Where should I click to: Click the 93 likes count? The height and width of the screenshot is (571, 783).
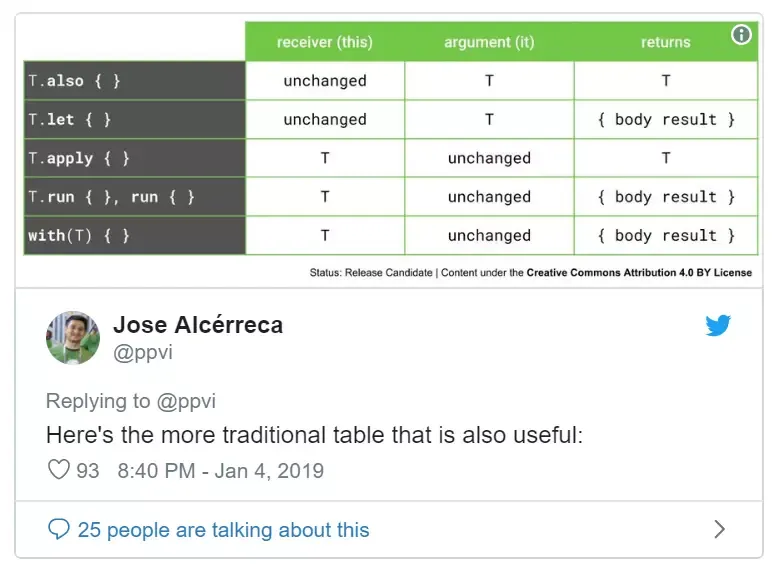pyautogui.click(x=88, y=470)
